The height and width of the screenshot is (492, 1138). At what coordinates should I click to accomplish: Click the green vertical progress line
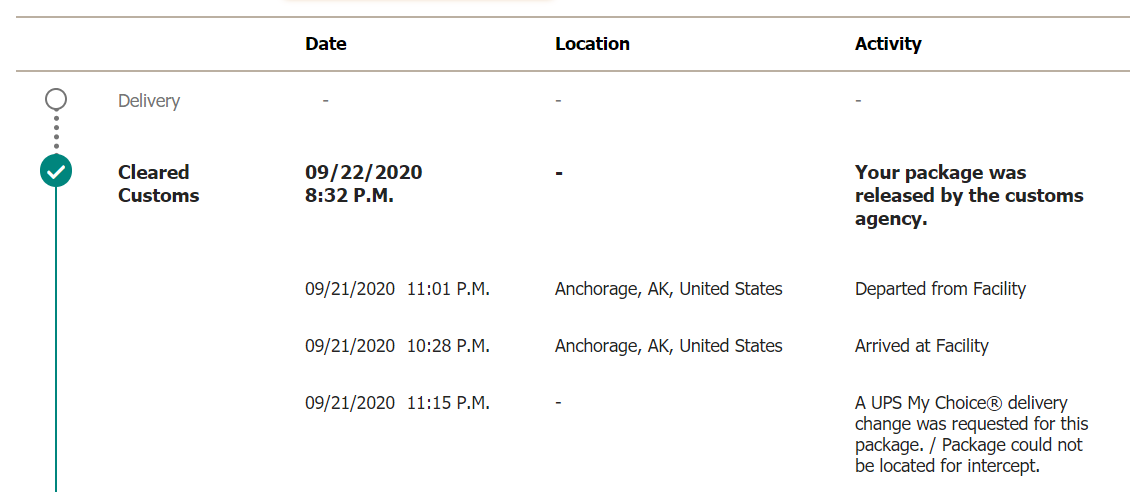56,340
